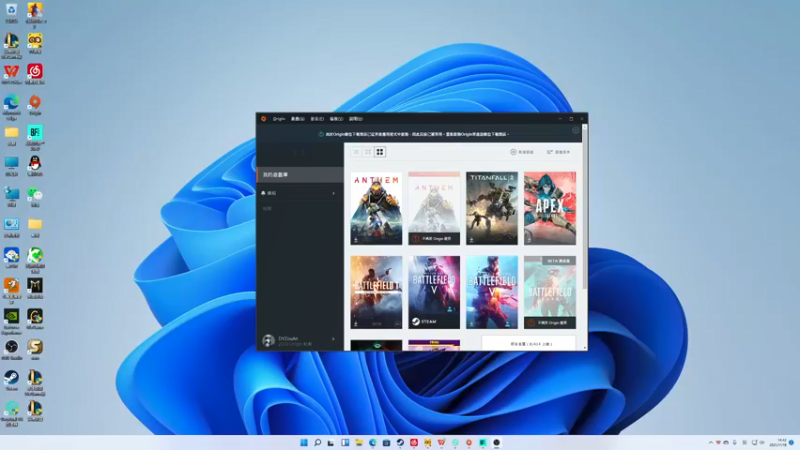Screen dimensions: 800x450
Task: Open the WPS Office desktop shortcut
Action: (11, 74)
